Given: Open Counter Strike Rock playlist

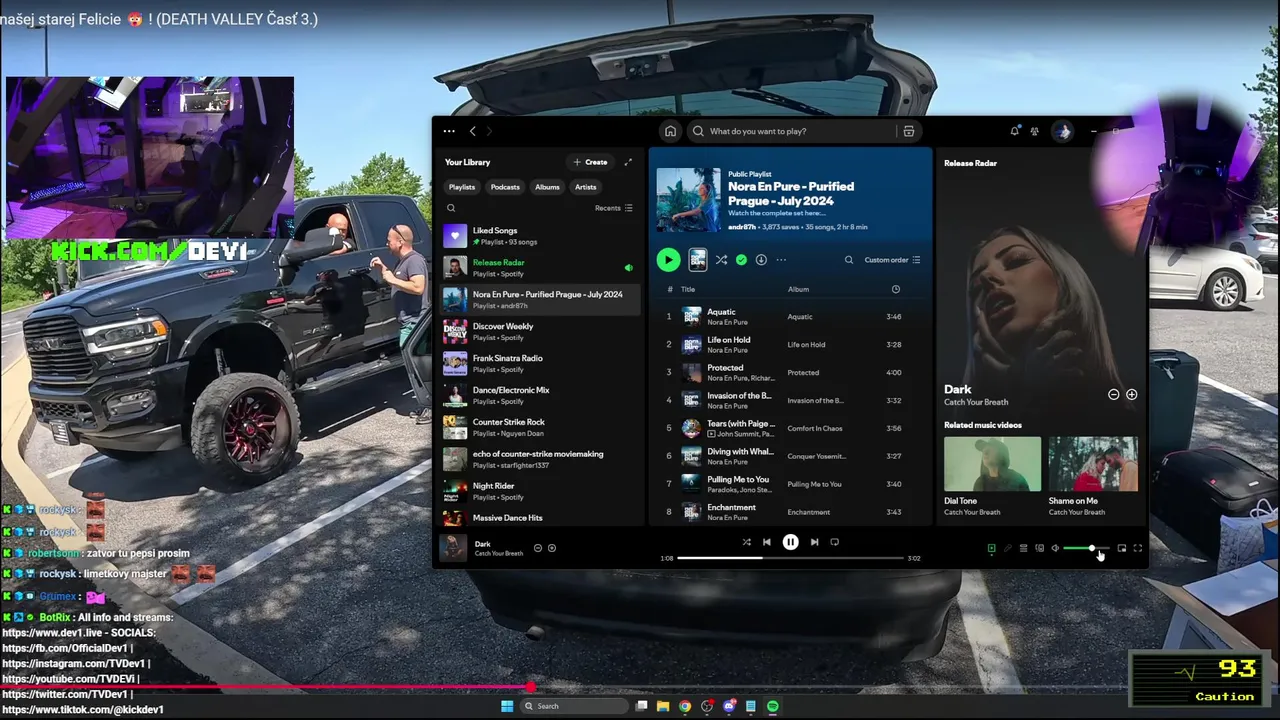Looking at the screenshot, I should [x=540, y=428].
